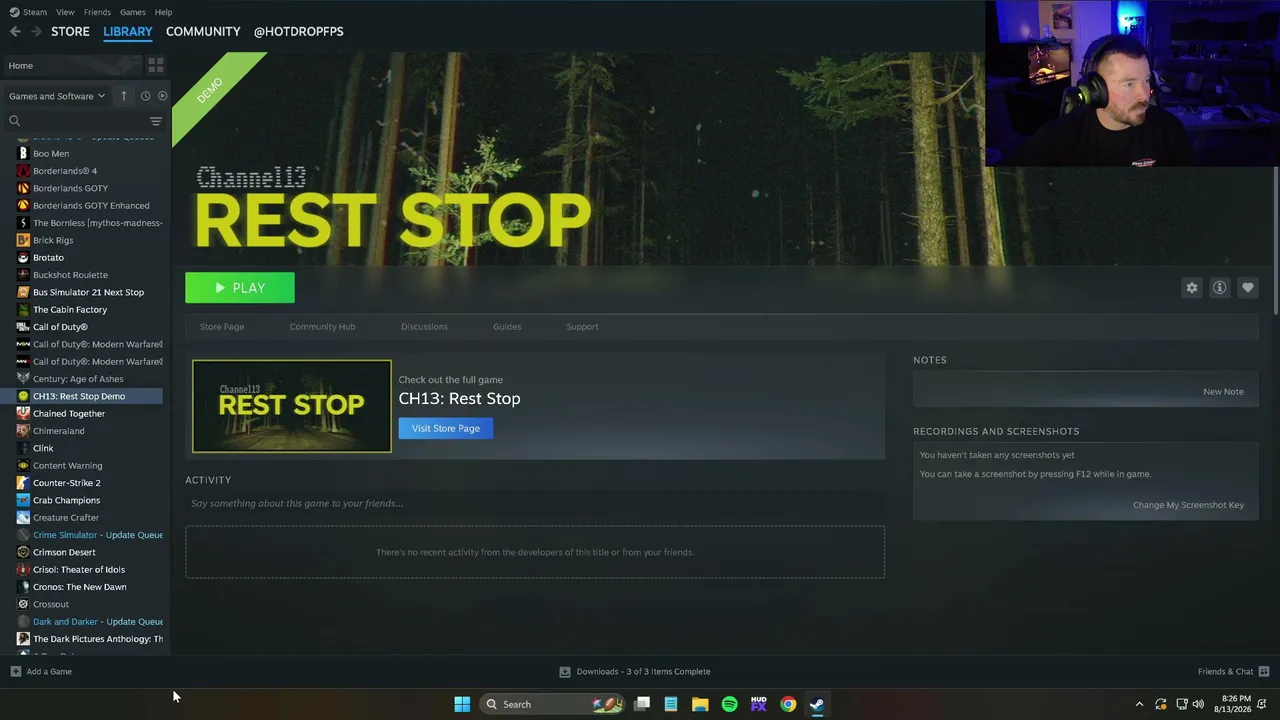Click the Counter-Strike 2 game icon
The image size is (1280, 720).
point(23,483)
